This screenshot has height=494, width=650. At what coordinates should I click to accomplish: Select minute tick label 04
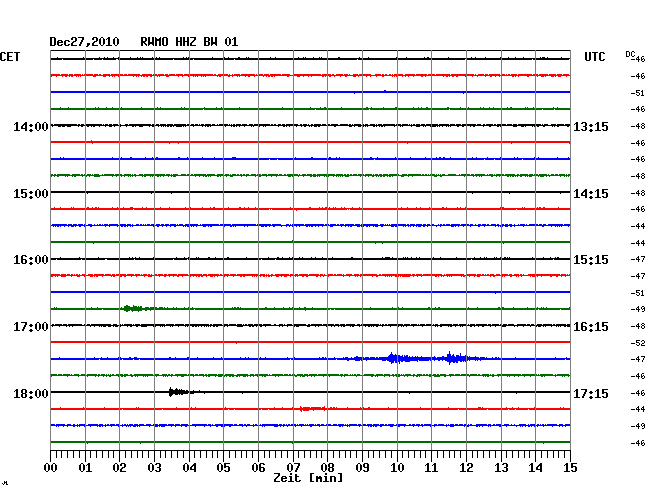(x=189, y=468)
